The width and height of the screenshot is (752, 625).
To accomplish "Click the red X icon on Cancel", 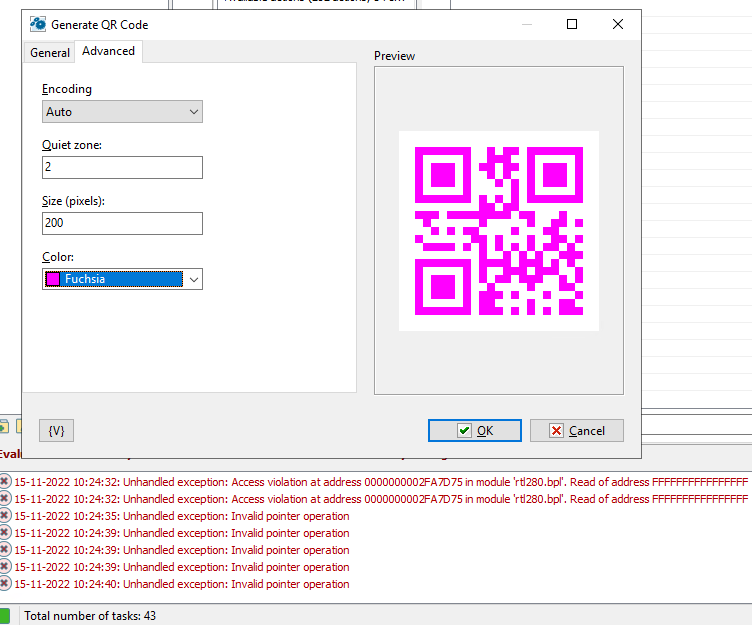I will (556, 431).
